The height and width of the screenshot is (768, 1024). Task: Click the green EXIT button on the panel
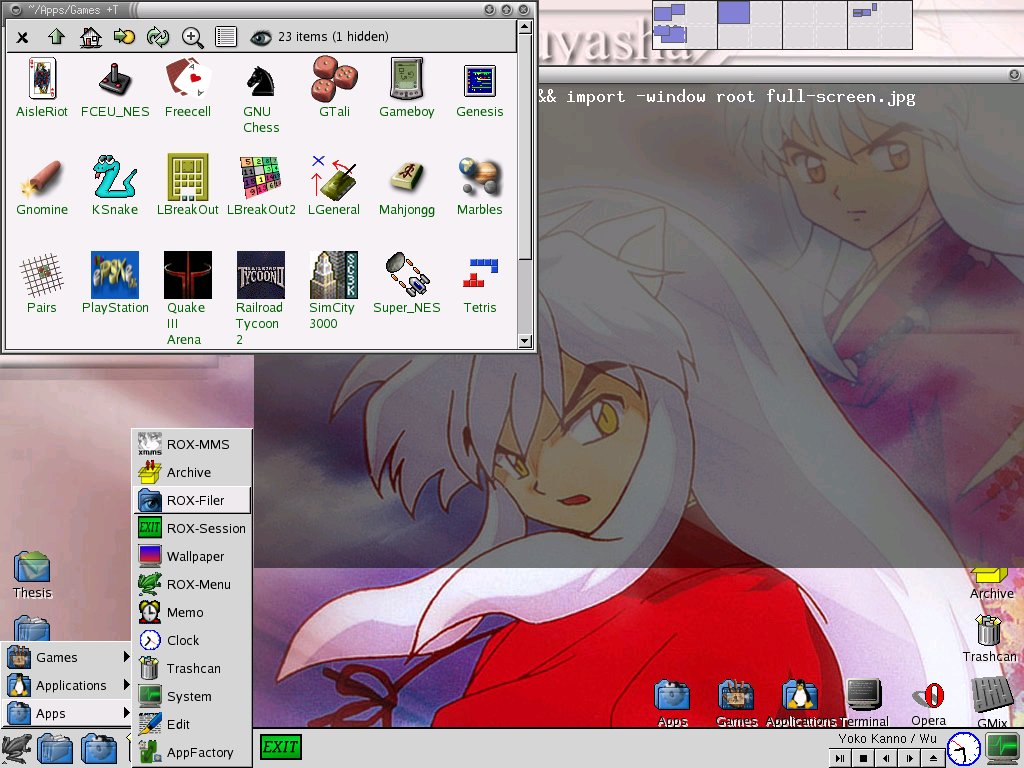tap(280, 747)
